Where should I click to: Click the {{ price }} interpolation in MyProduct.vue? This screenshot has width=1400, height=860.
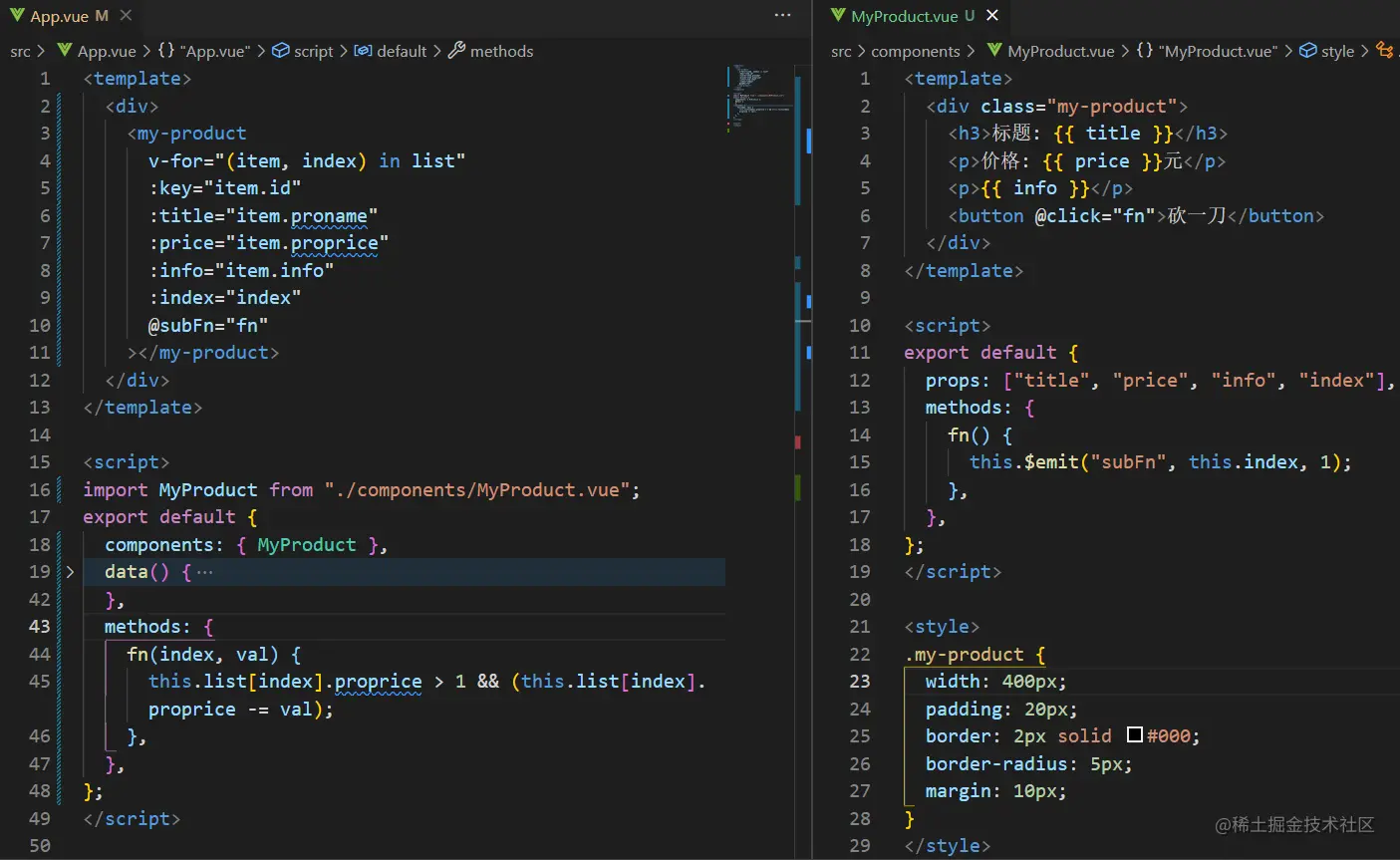[x=1102, y=161]
